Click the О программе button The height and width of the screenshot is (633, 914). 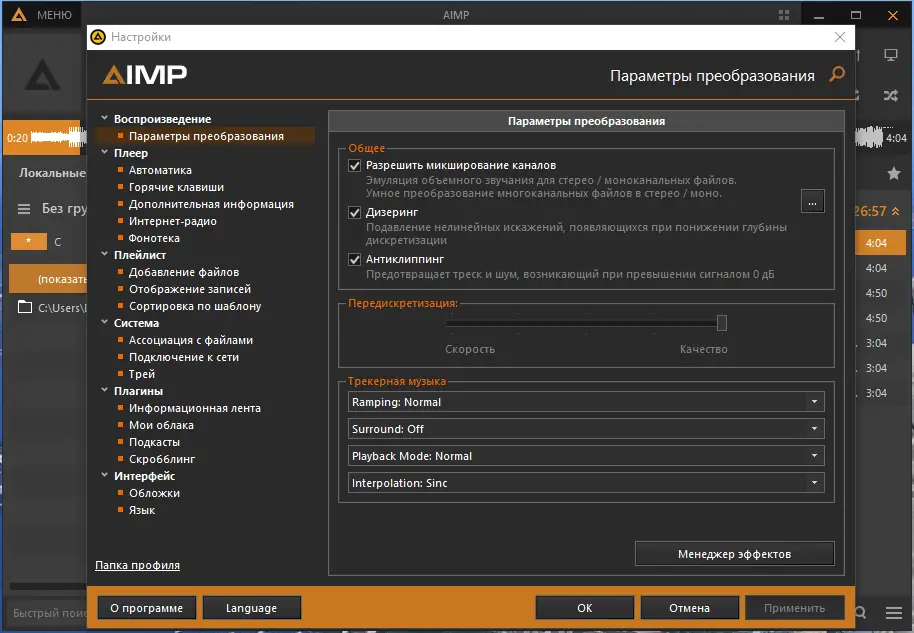coord(146,608)
